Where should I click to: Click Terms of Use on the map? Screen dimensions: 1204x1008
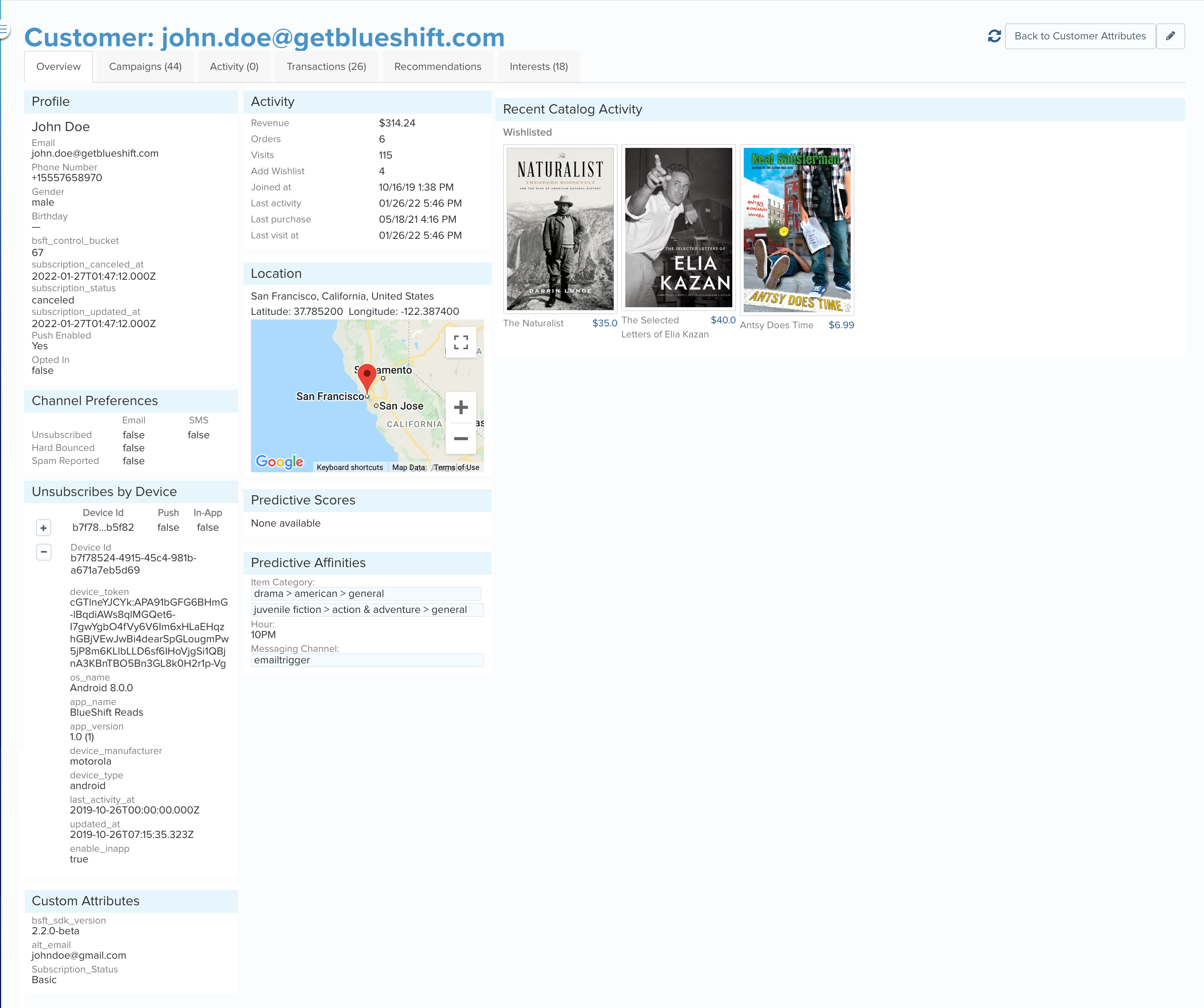[456, 467]
